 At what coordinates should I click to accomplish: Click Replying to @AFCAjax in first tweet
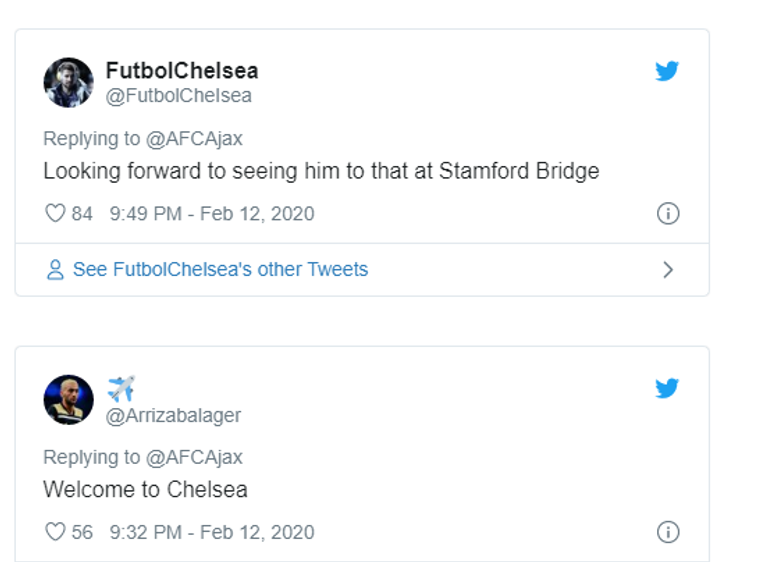pos(143,139)
